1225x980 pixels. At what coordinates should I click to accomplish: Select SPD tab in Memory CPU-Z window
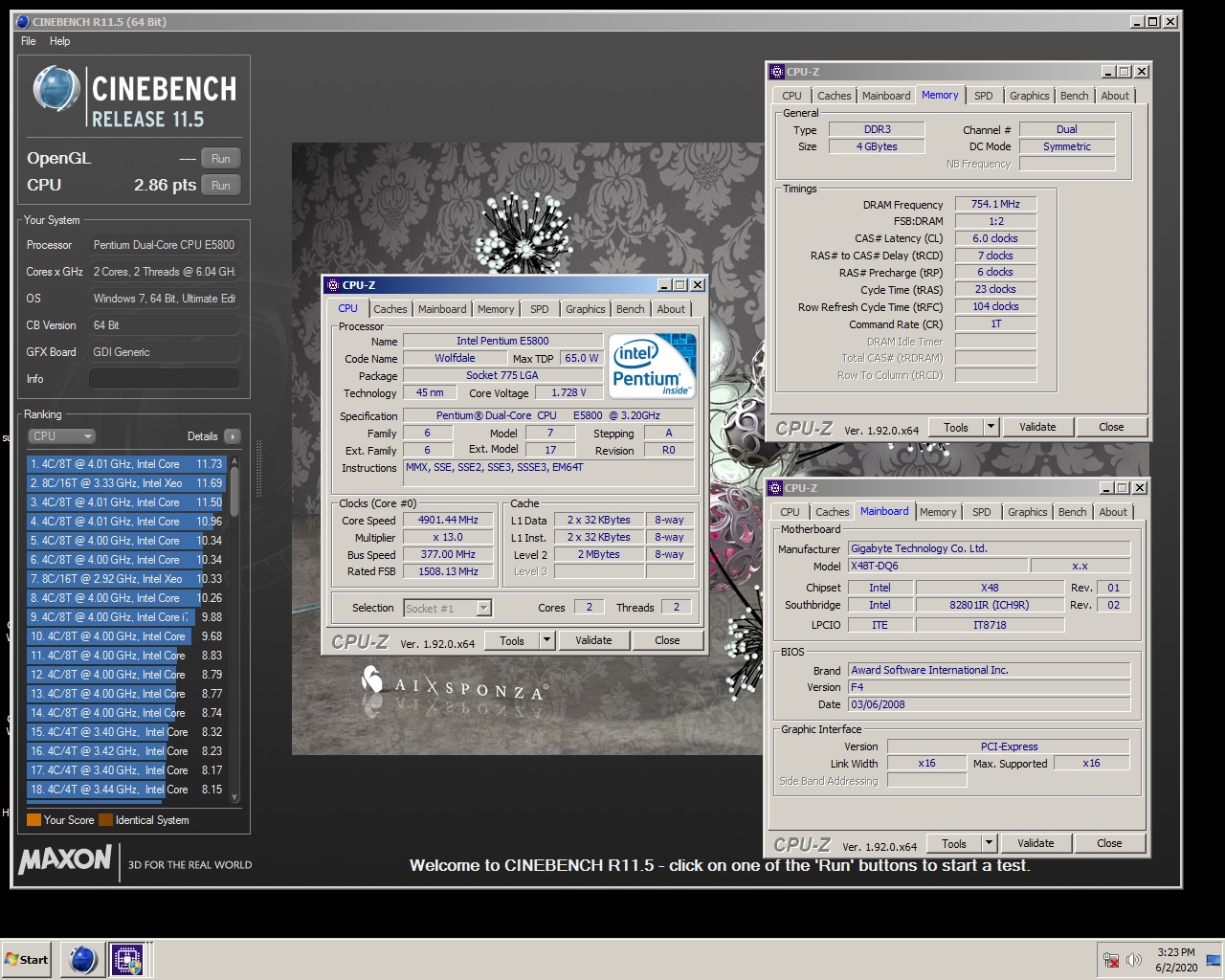[984, 96]
